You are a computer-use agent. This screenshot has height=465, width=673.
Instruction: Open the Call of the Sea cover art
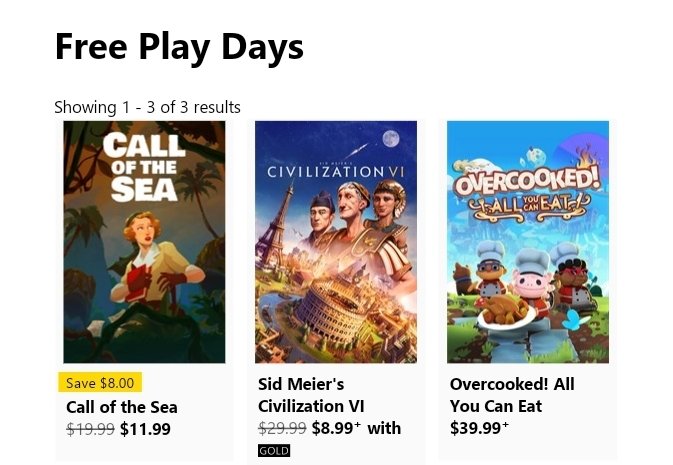(x=144, y=242)
